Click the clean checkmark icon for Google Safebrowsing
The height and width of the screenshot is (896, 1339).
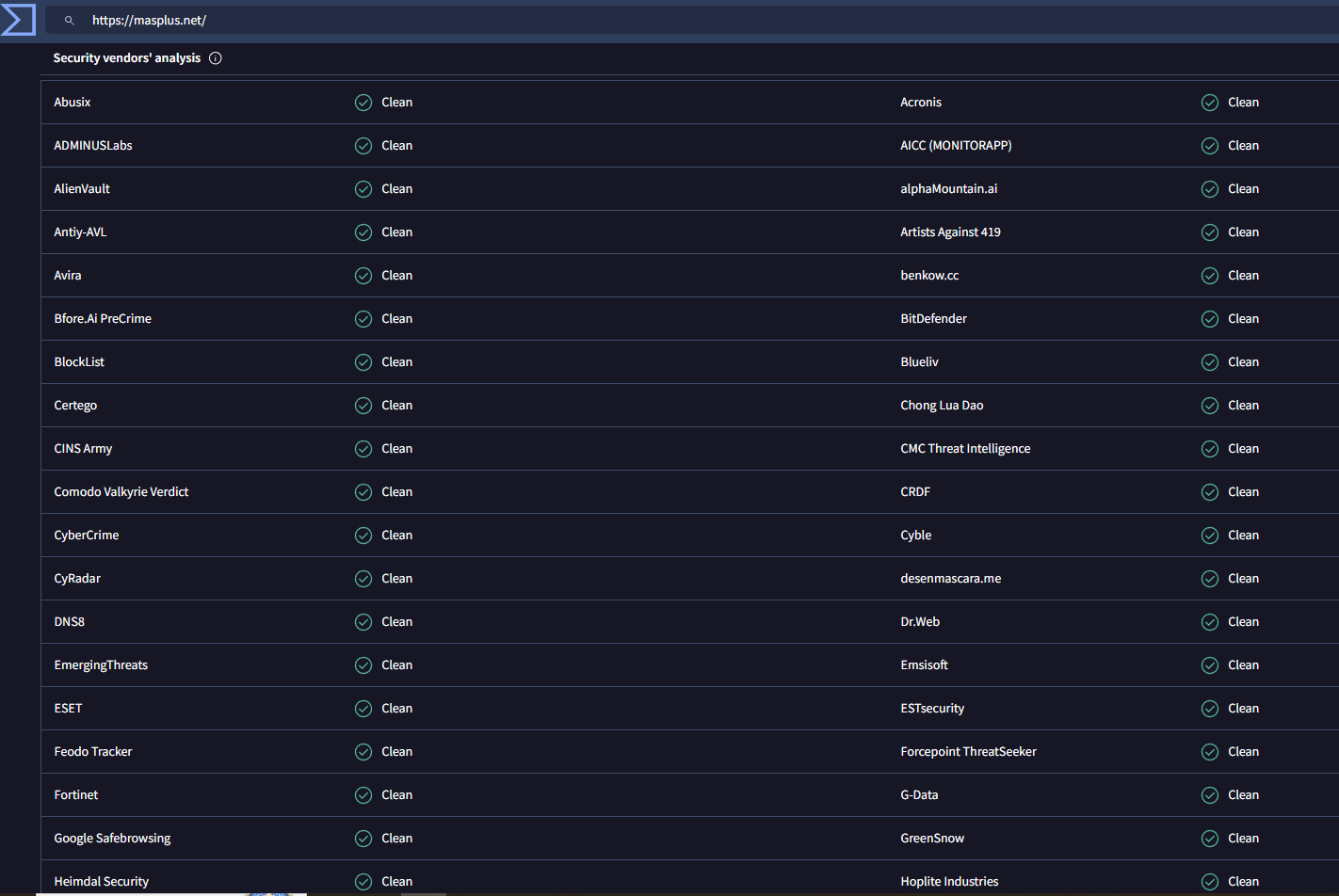363,839
